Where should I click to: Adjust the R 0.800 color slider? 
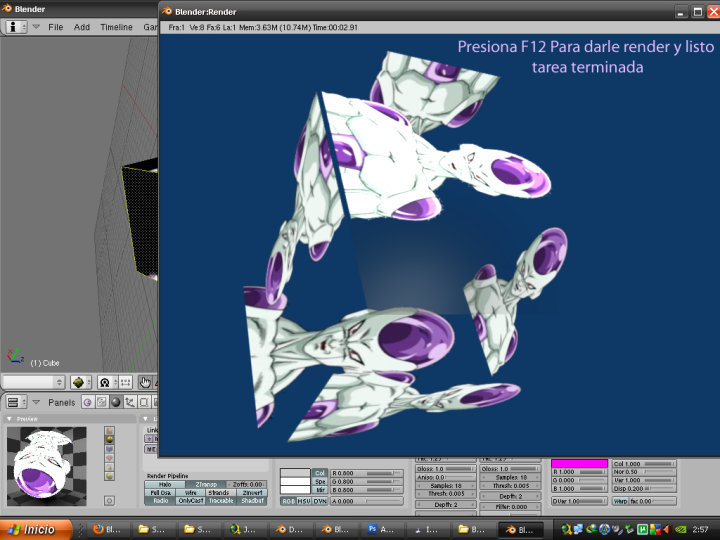pyautogui.click(x=366, y=473)
